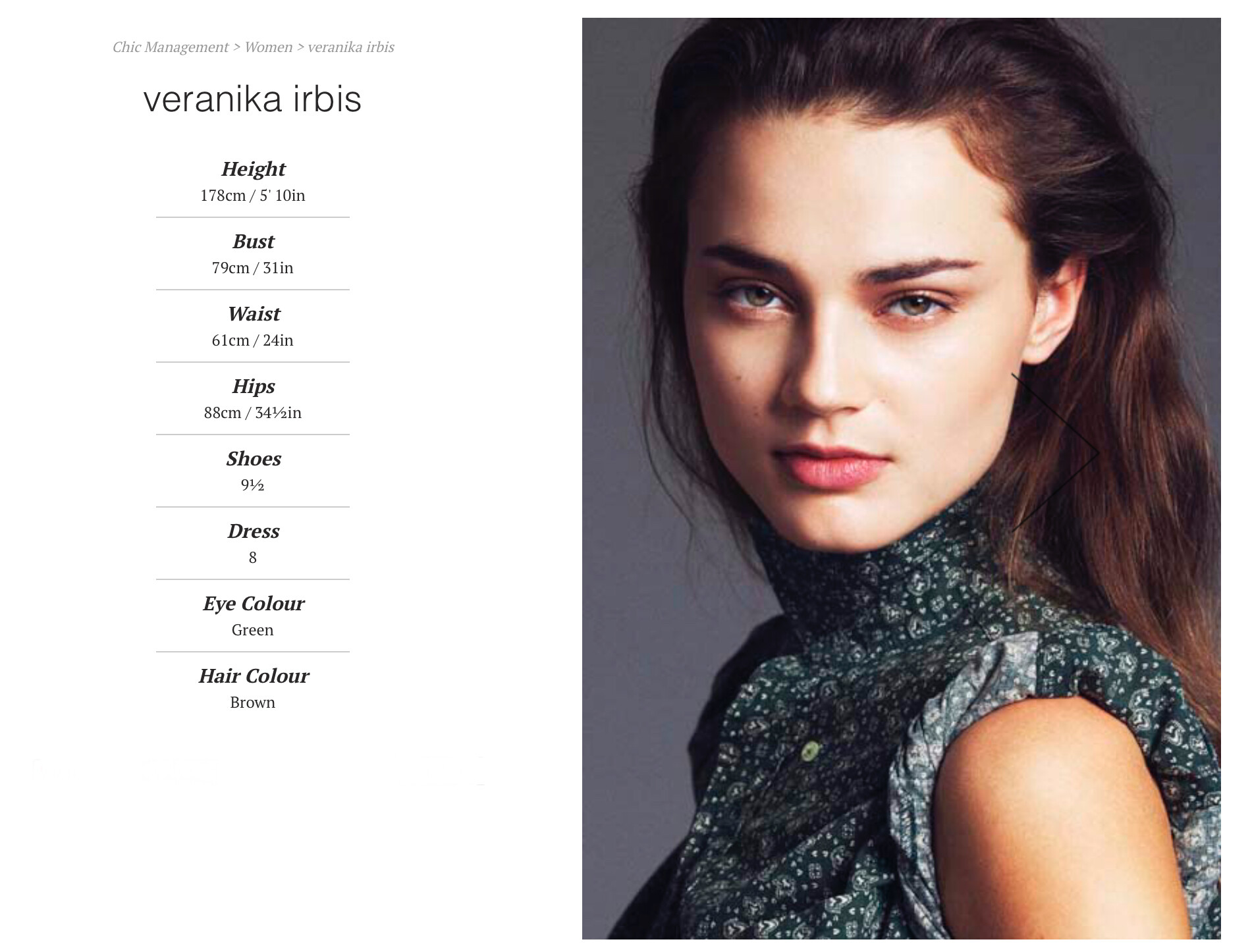The height and width of the screenshot is (952, 1250).
Task: Select the Waist label
Action: 253,314
